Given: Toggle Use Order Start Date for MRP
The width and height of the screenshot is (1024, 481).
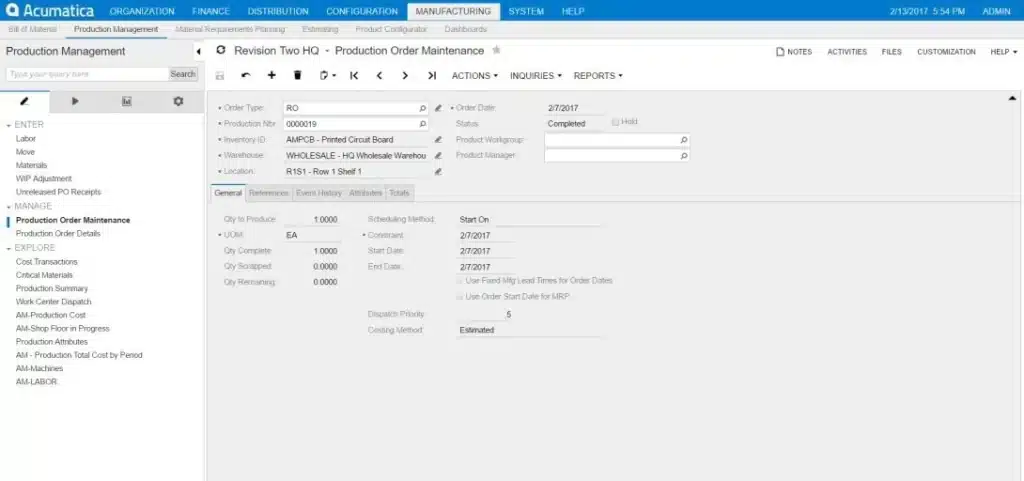Looking at the screenshot, I should click(x=459, y=297).
